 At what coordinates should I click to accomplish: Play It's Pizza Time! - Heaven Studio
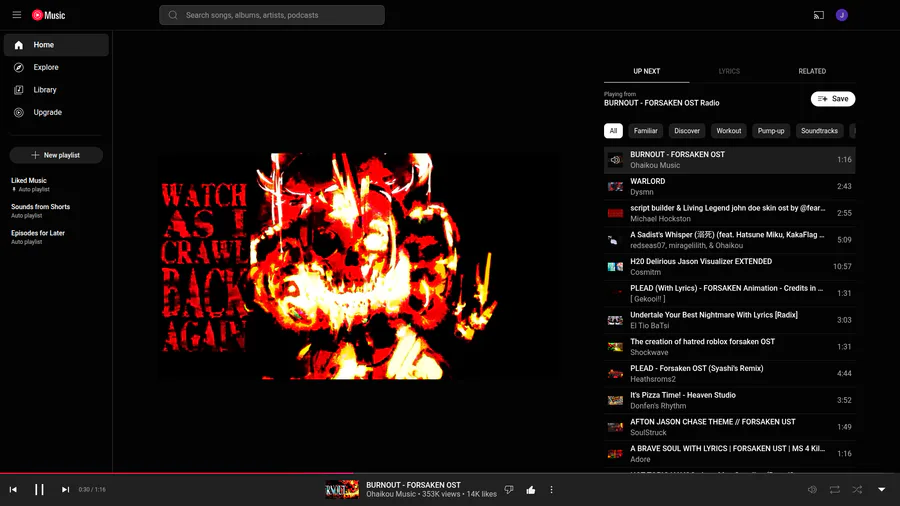(x=730, y=400)
